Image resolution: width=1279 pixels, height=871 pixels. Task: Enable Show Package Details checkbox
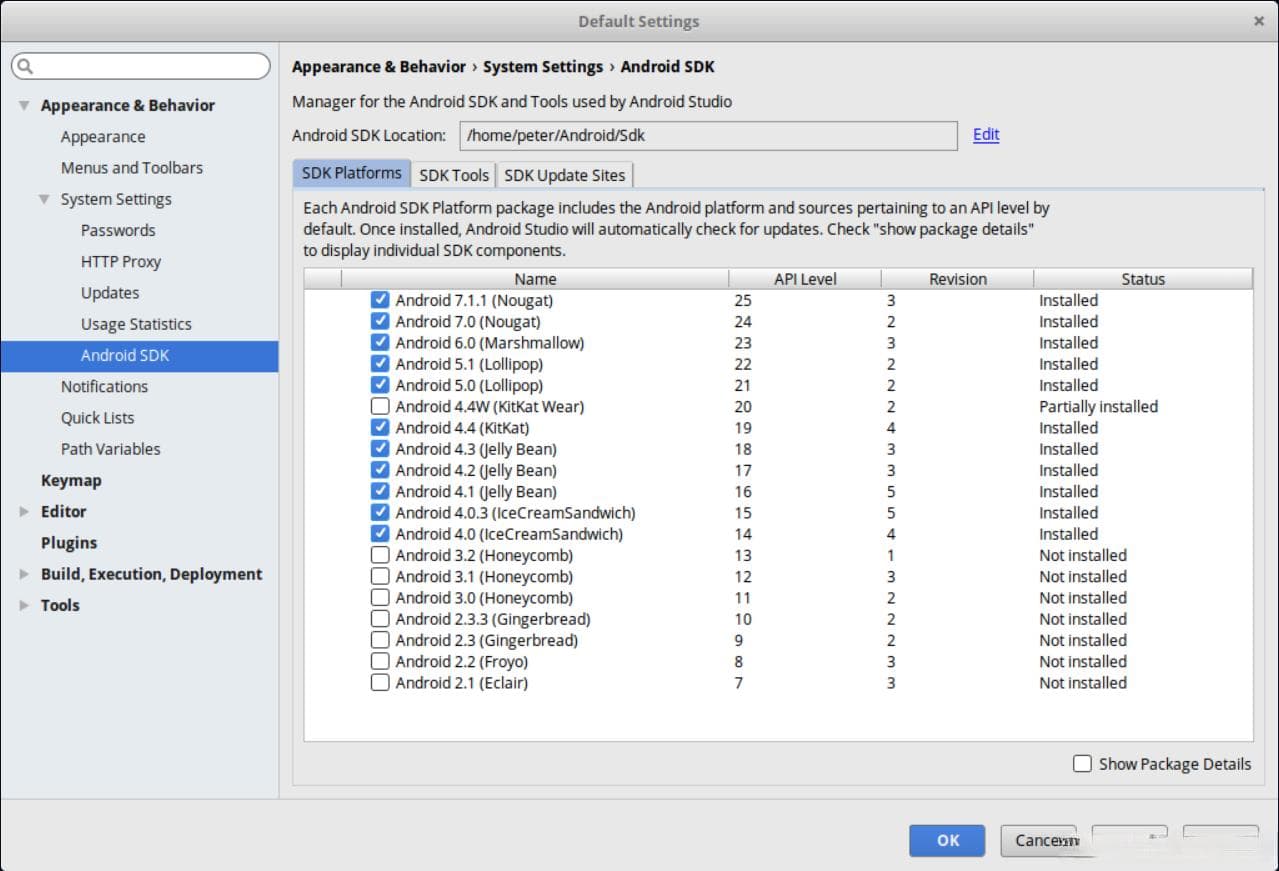pos(1082,763)
